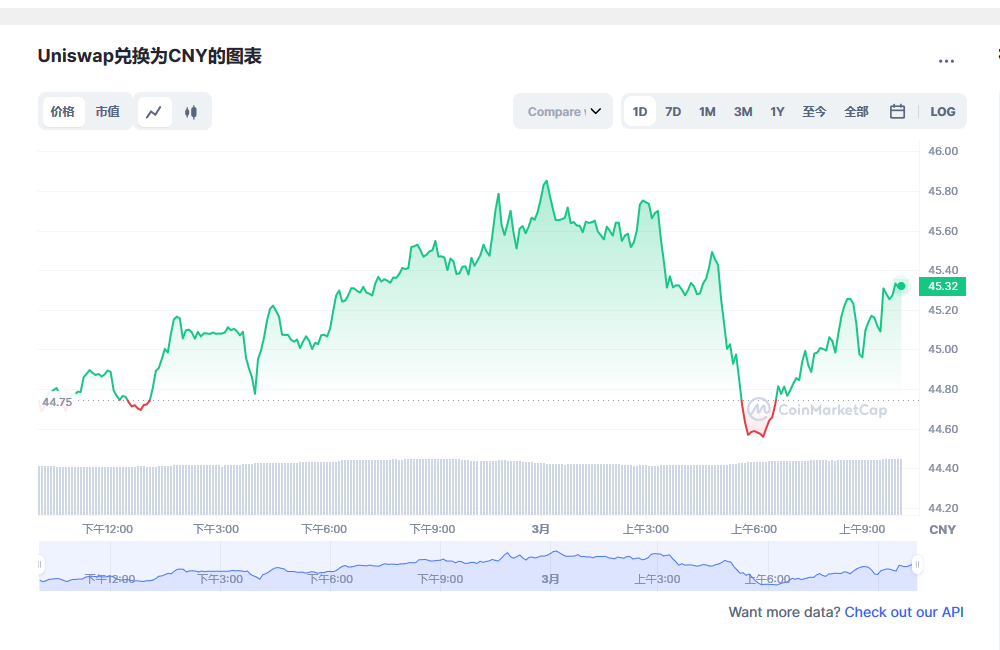Select the 至今 year-to-date range
The image size is (1000, 650).
tap(814, 112)
